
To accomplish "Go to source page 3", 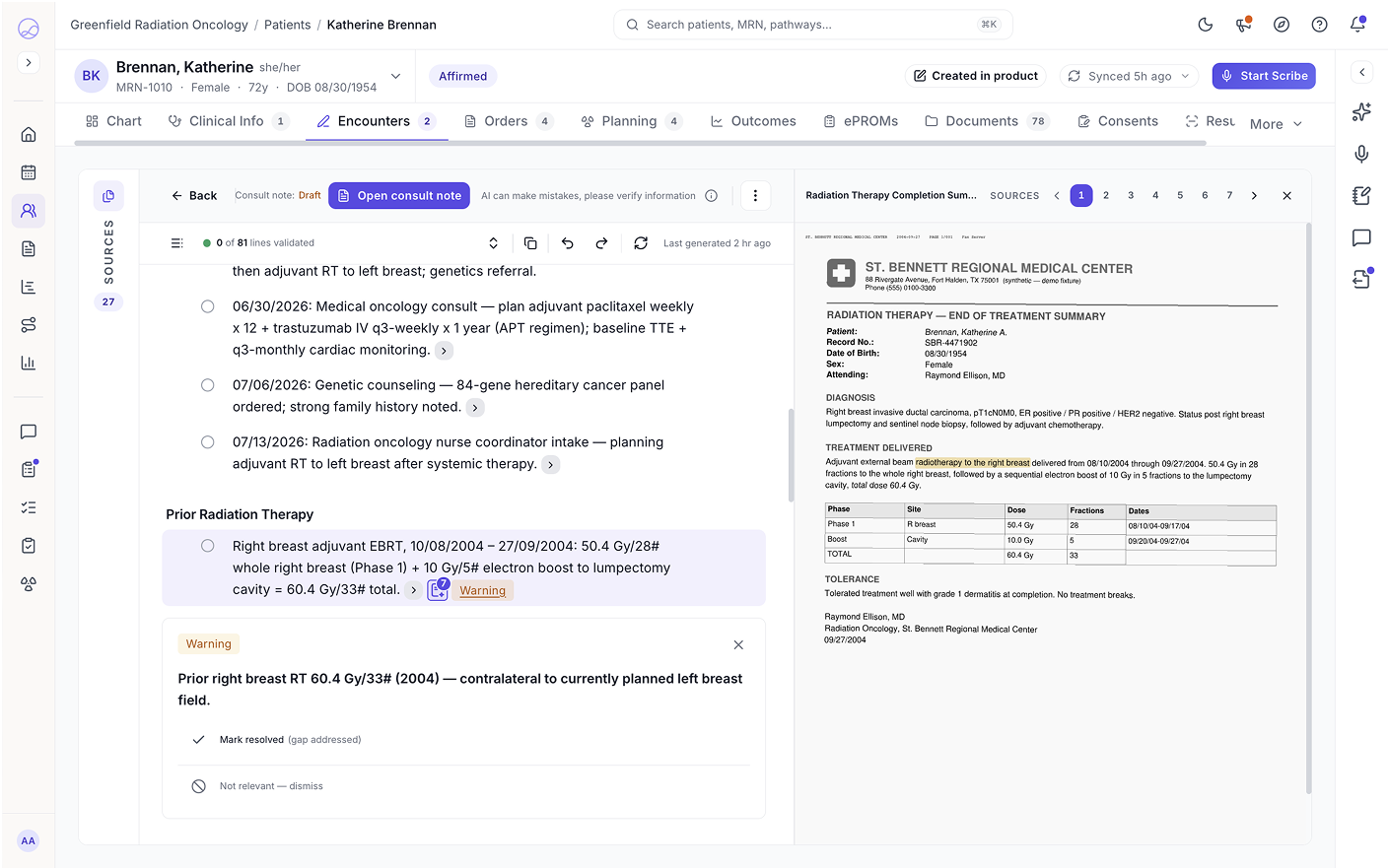I will tap(1131, 196).
